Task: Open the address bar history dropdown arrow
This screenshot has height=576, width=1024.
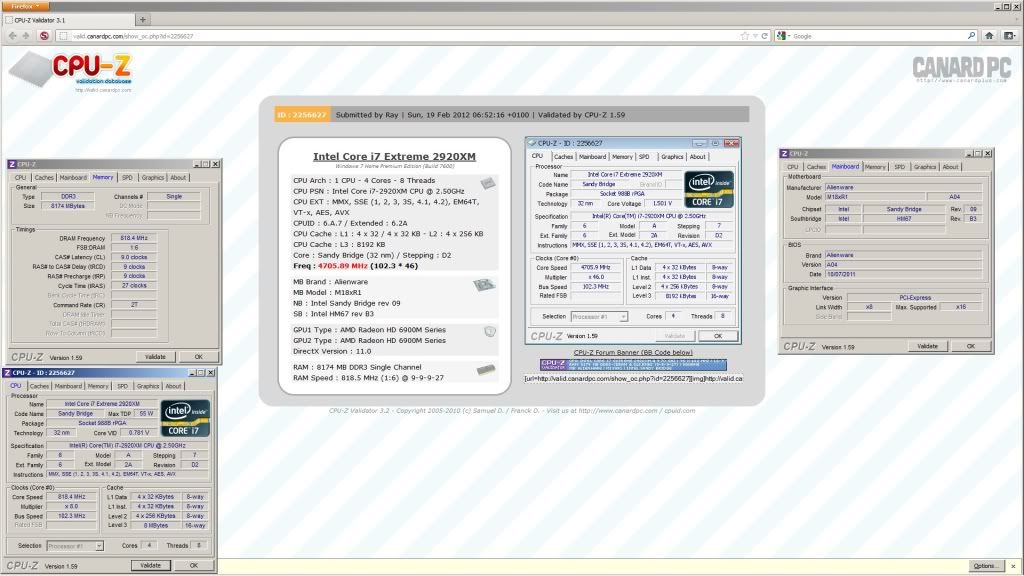Action: (755, 36)
